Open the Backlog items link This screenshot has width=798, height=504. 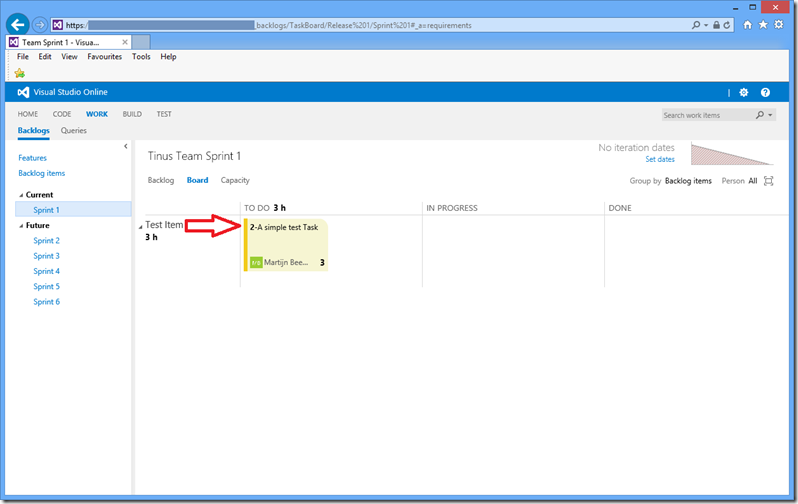click(42, 173)
